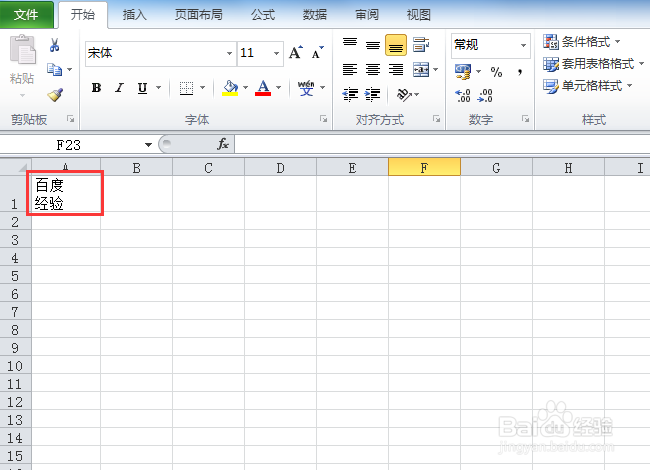650x470 pixels.
Task: Switch to 数据 data tab
Action: pyautogui.click(x=315, y=15)
